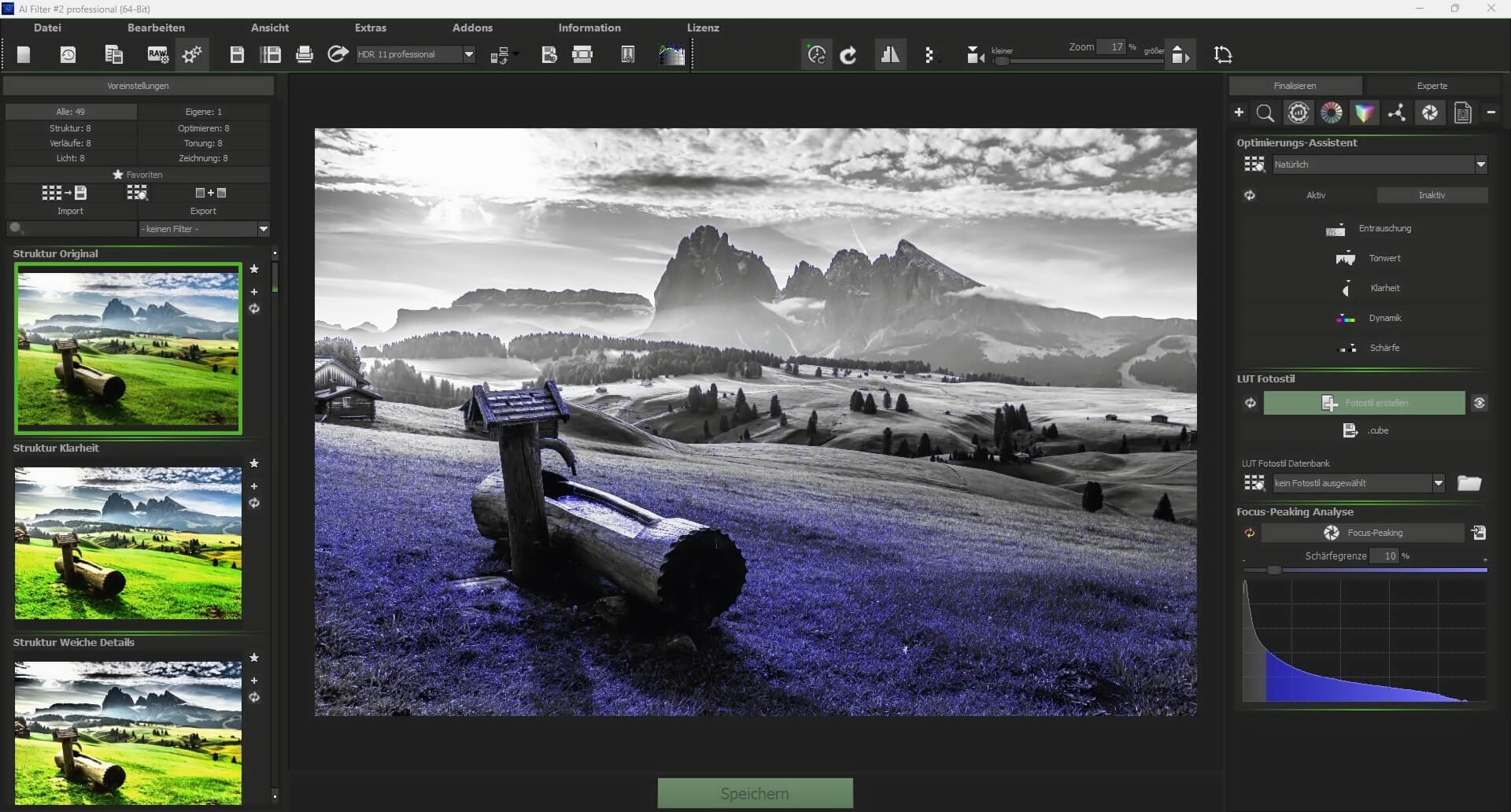Open the color wheel panel icon

[1332, 113]
